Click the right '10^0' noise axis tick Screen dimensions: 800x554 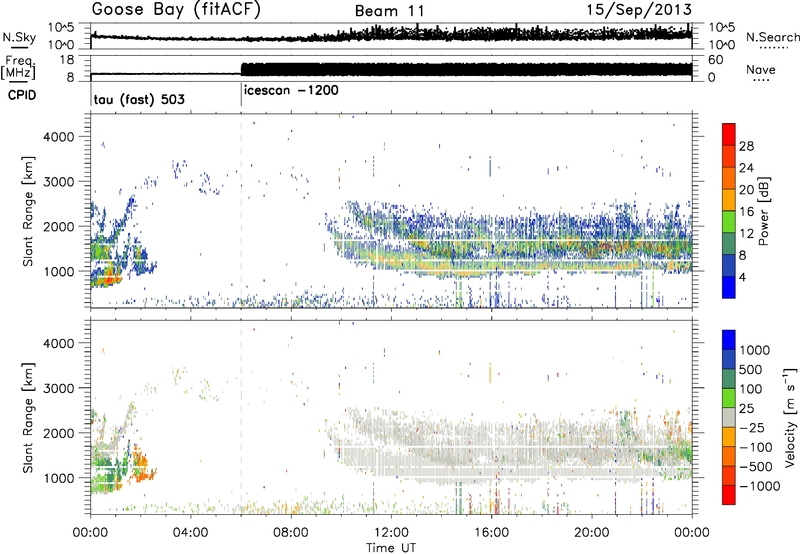721,45
